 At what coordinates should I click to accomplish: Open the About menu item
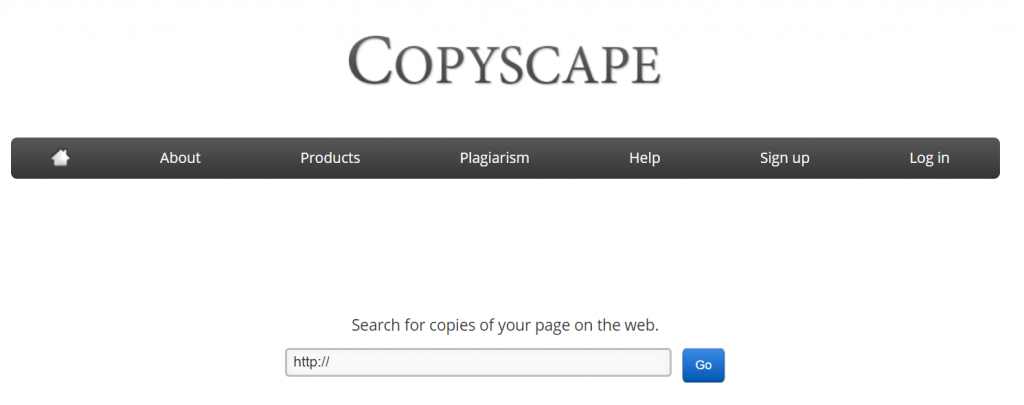(180, 158)
